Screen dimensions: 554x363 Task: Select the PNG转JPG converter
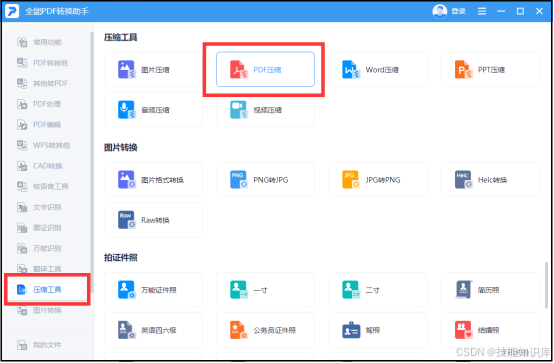pos(265,180)
